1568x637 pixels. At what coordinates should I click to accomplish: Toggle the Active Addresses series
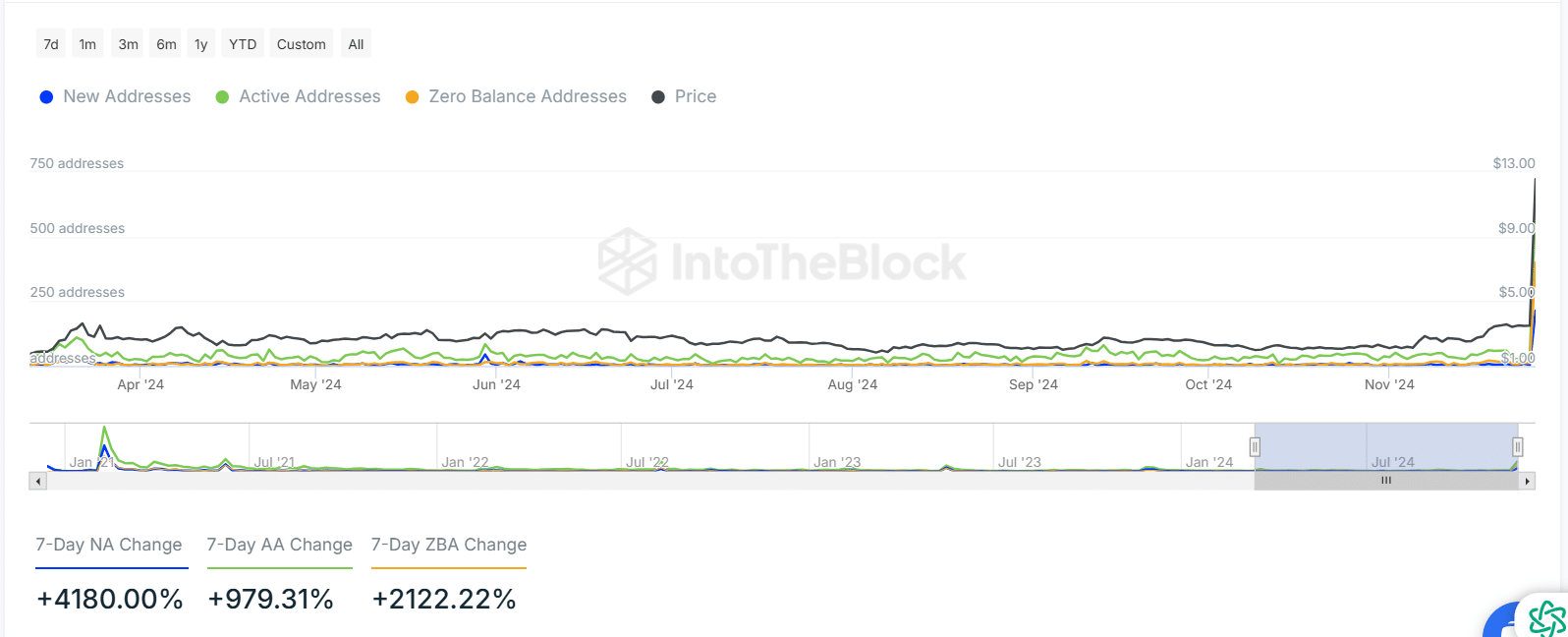[x=298, y=96]
